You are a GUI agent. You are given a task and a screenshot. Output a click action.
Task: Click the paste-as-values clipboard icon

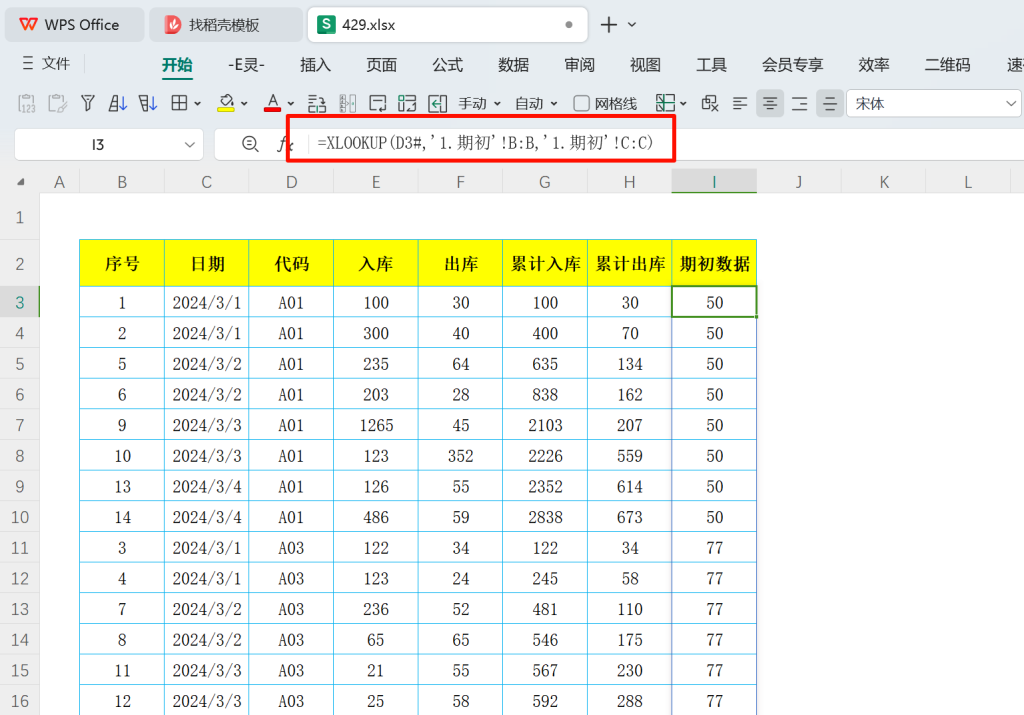click(x=27, y=103)
